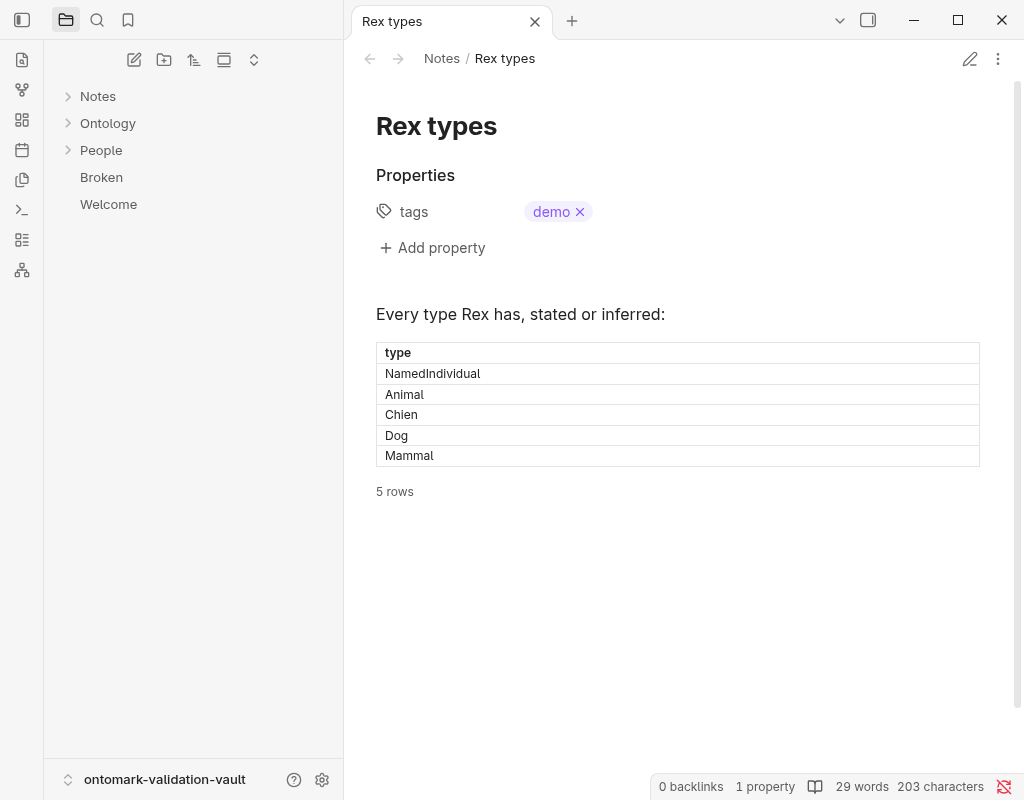The height and width of the screenshot is (800, 1024).
Task: Click the Chien table cell
Action: [678, 415]
